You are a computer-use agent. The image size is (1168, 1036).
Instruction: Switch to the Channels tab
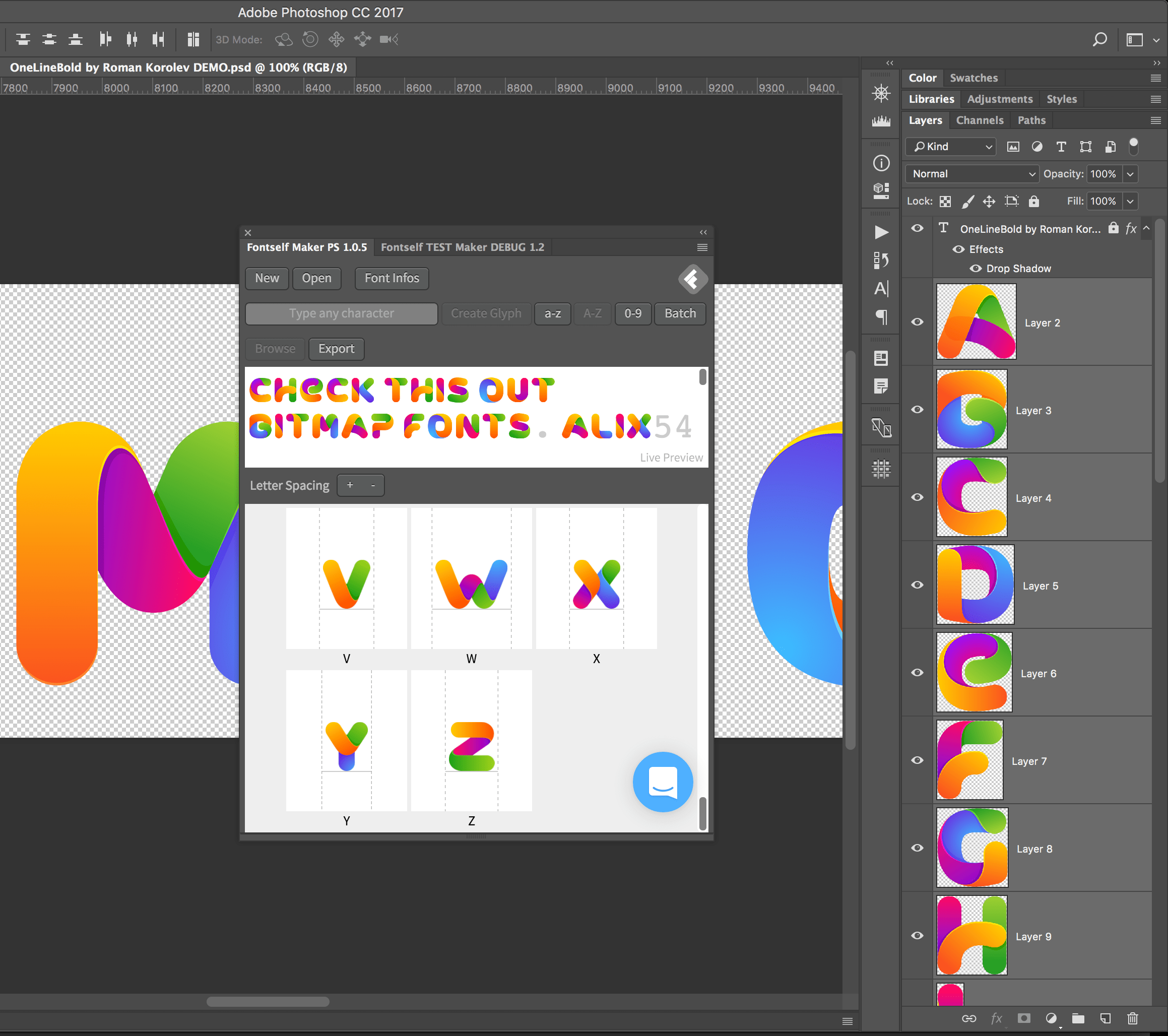[x=980, y=120]
